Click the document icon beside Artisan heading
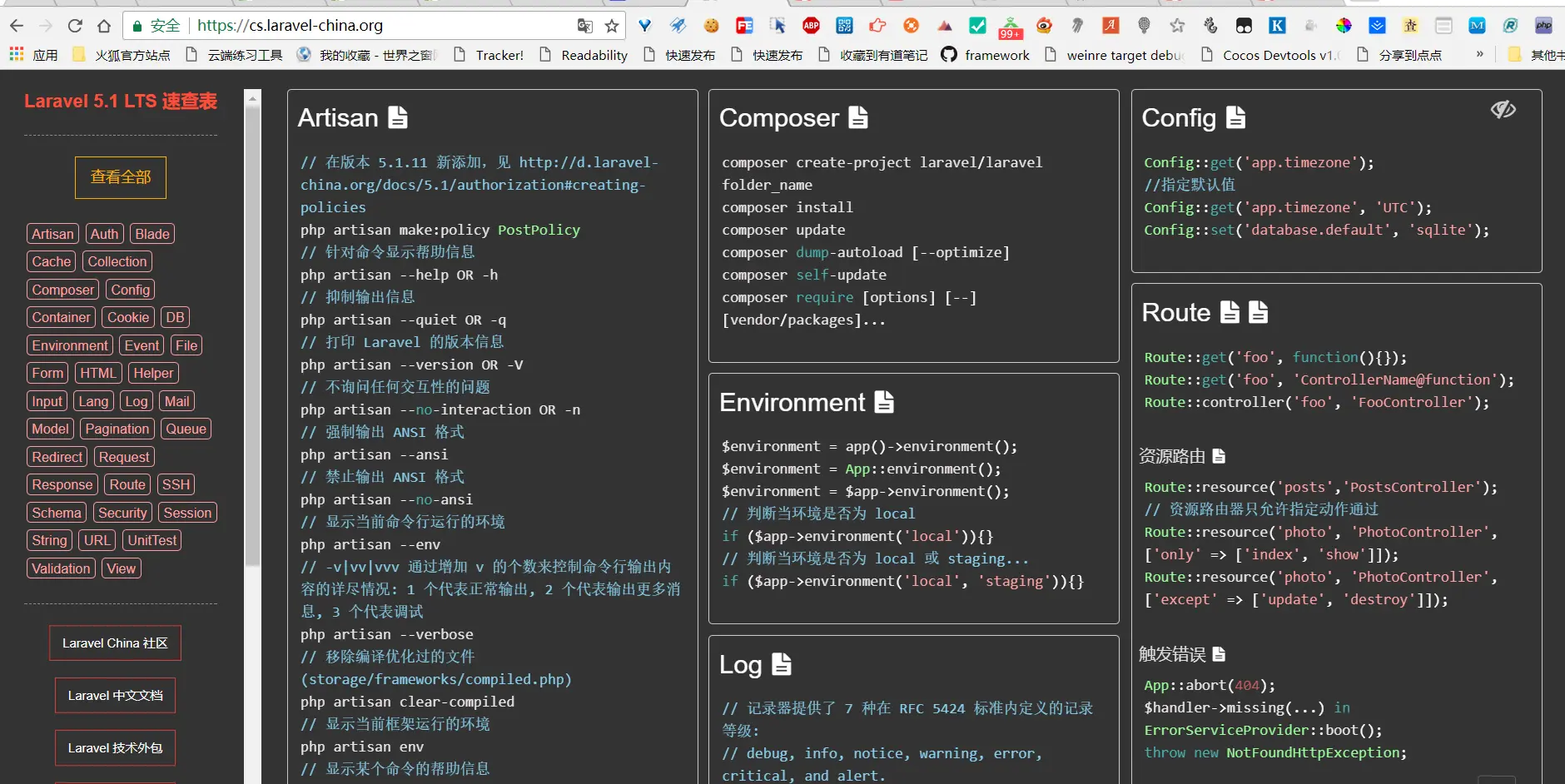This screenshot has height=784, width=1565. coord(399,117)
